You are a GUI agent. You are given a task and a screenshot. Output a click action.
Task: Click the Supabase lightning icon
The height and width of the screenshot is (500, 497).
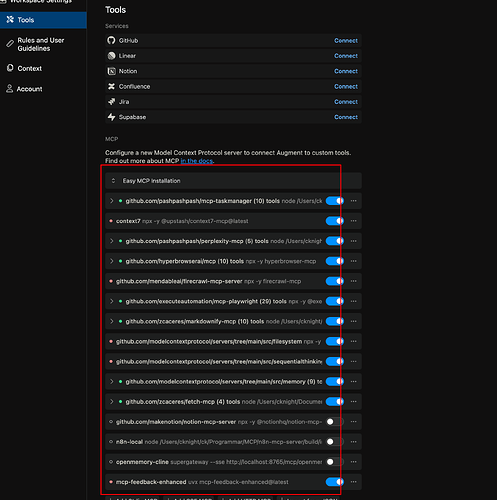tap(111, 117)
